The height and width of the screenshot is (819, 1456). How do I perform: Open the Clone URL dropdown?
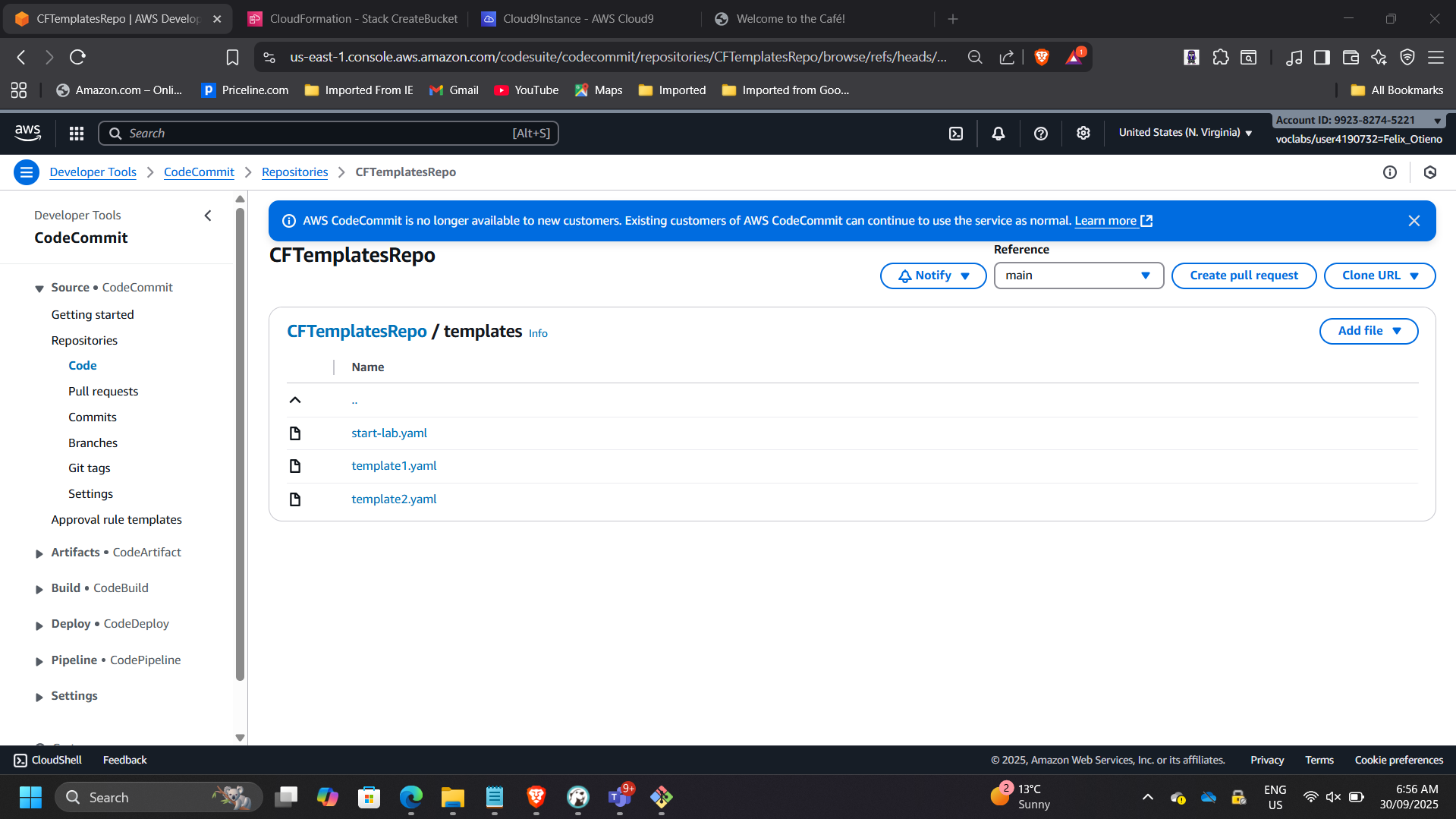pos(1379,275)
